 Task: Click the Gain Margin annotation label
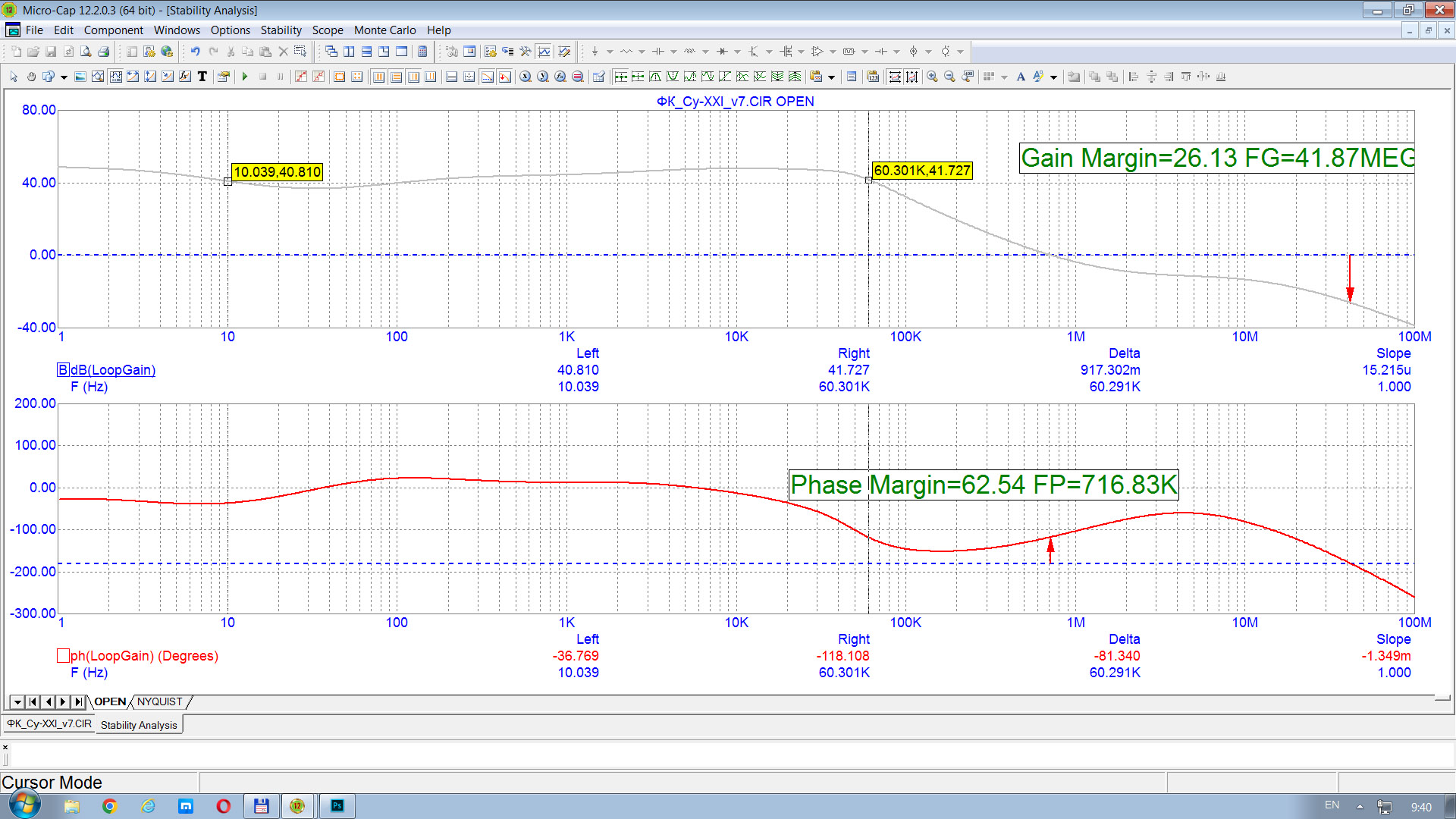(x=1216, y=158)
